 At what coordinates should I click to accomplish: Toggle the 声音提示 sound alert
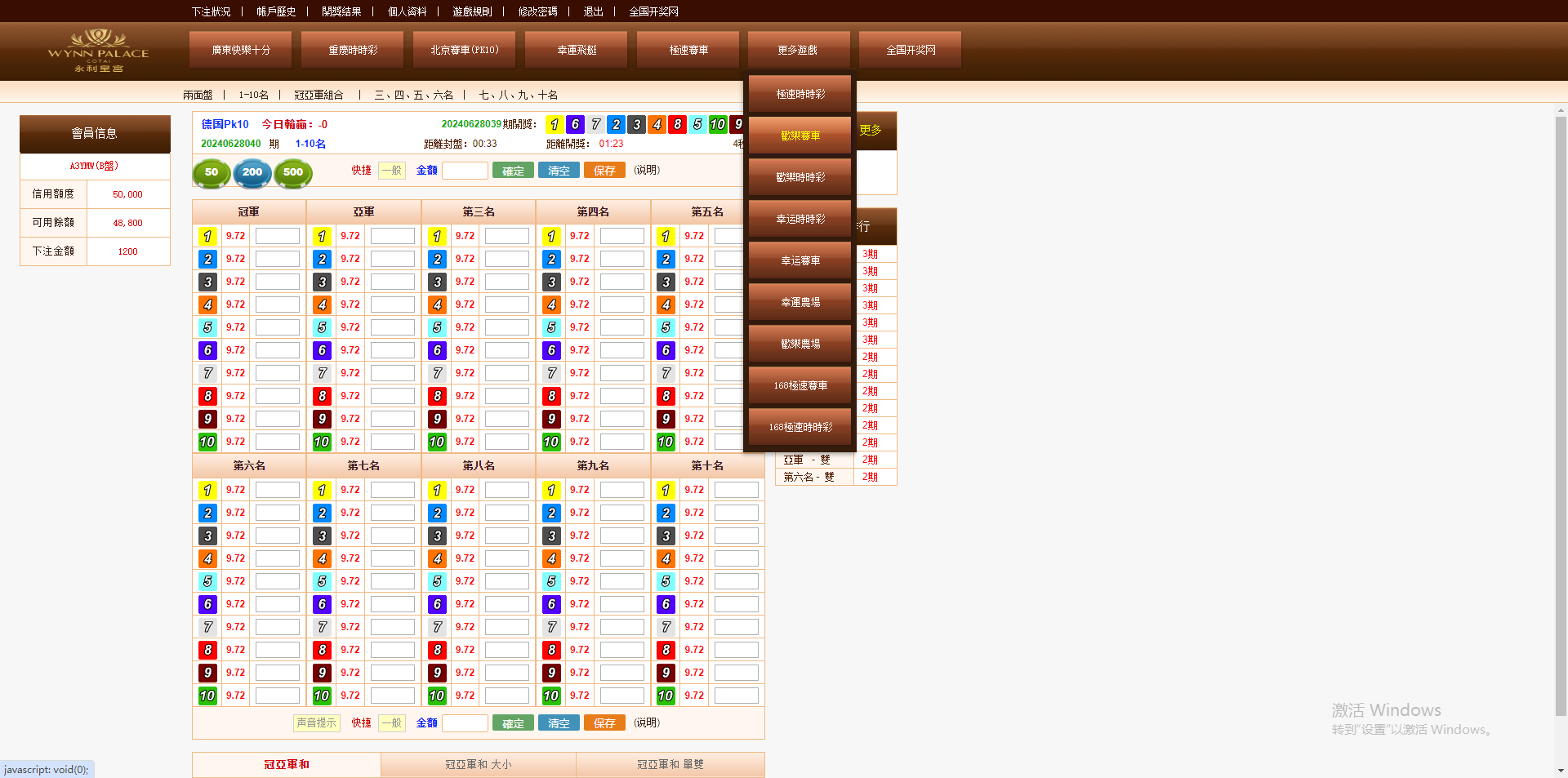(316, 722)
